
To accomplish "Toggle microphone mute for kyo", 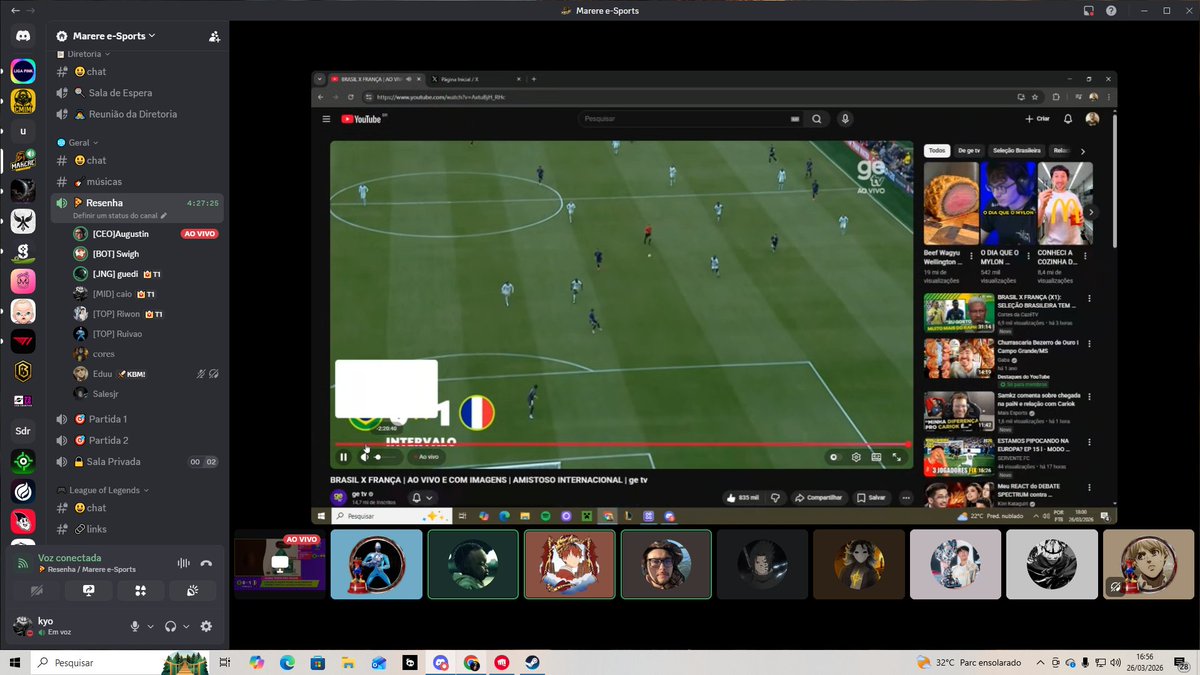I will coord(135,626).
